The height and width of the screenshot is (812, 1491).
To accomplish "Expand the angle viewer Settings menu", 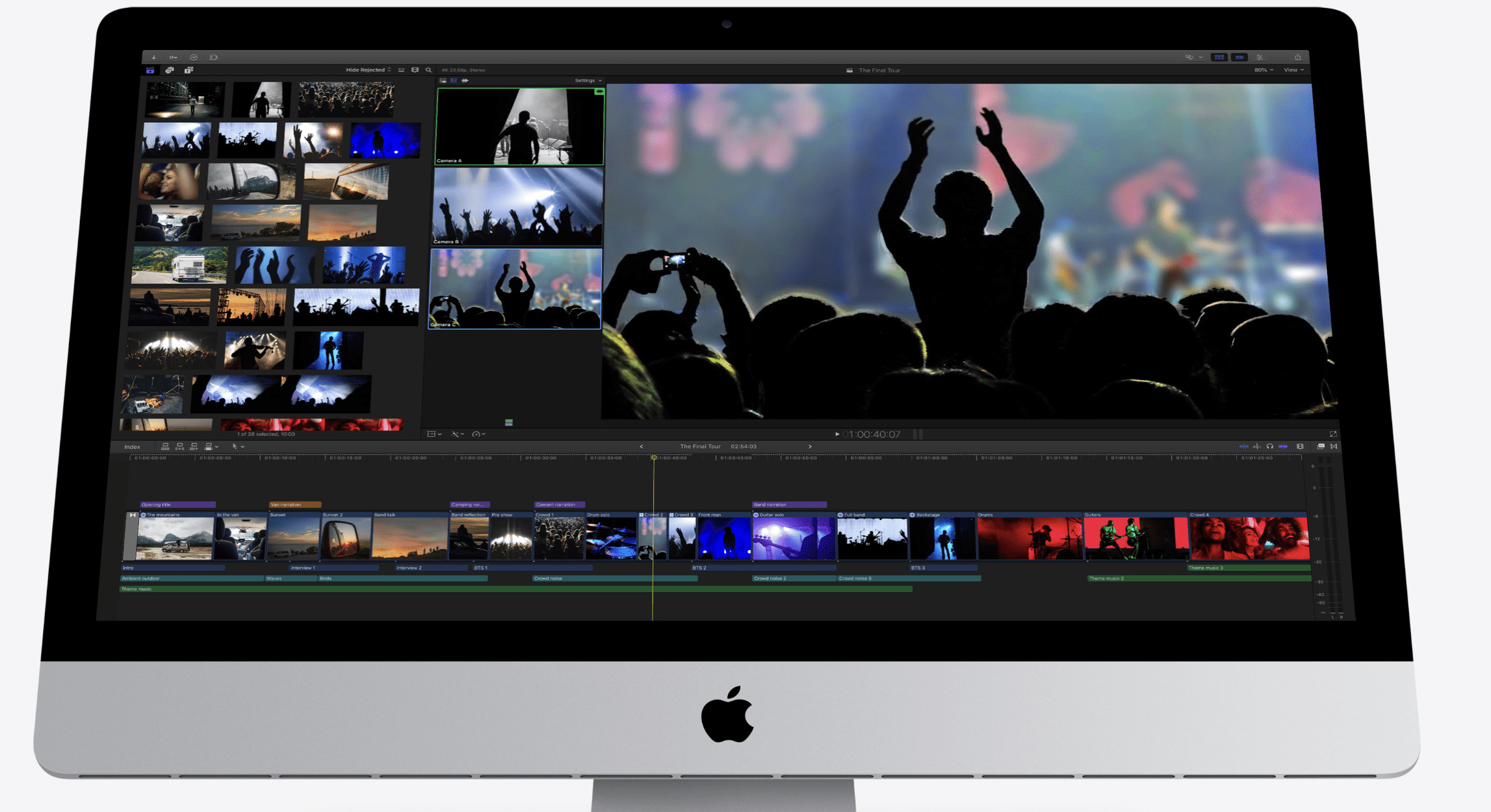I will [588, 81].
